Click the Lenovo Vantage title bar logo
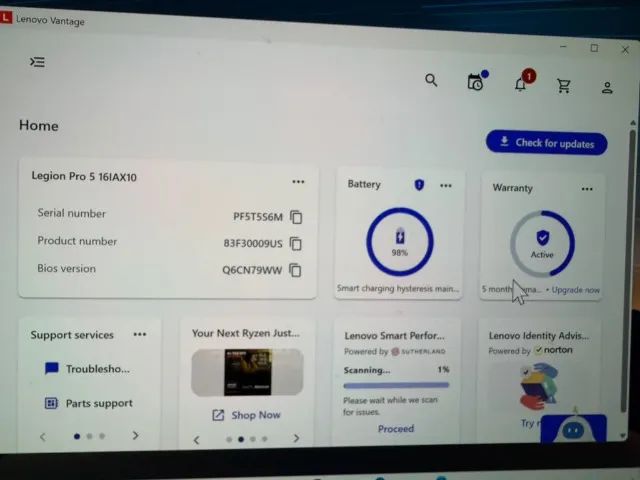Viewport: 640px width, 480px height. pos(6,18)
